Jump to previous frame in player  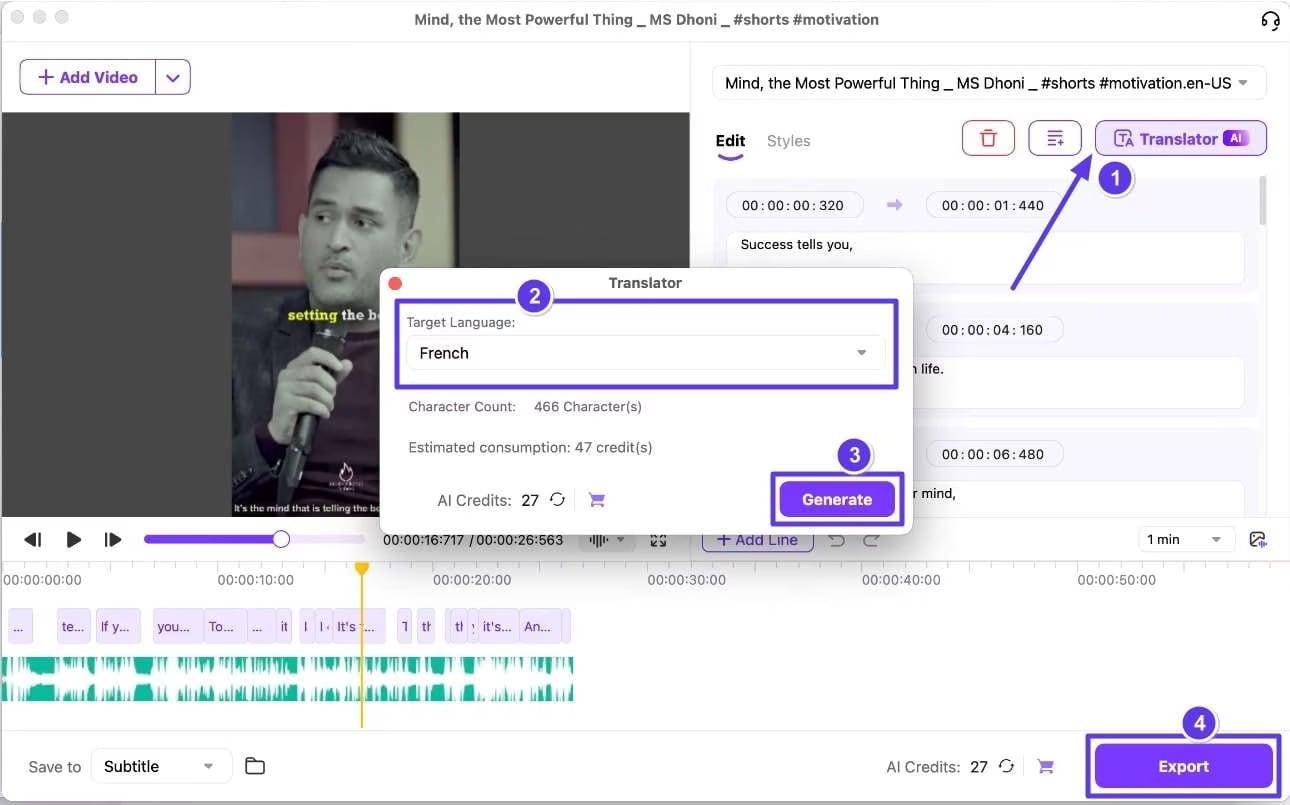tap(33, 540)
